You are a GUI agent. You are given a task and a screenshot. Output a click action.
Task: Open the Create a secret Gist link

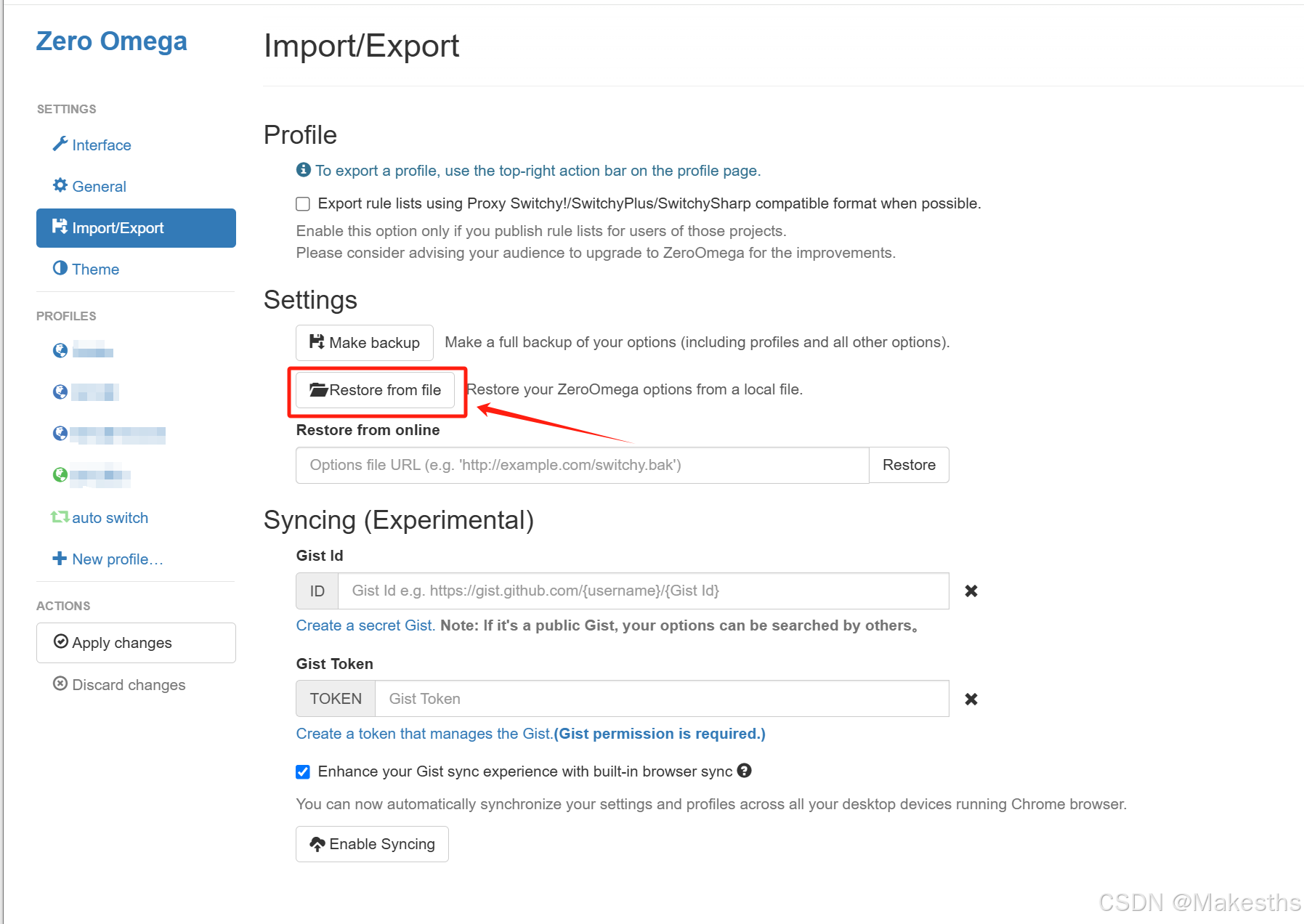click(365, 625)
